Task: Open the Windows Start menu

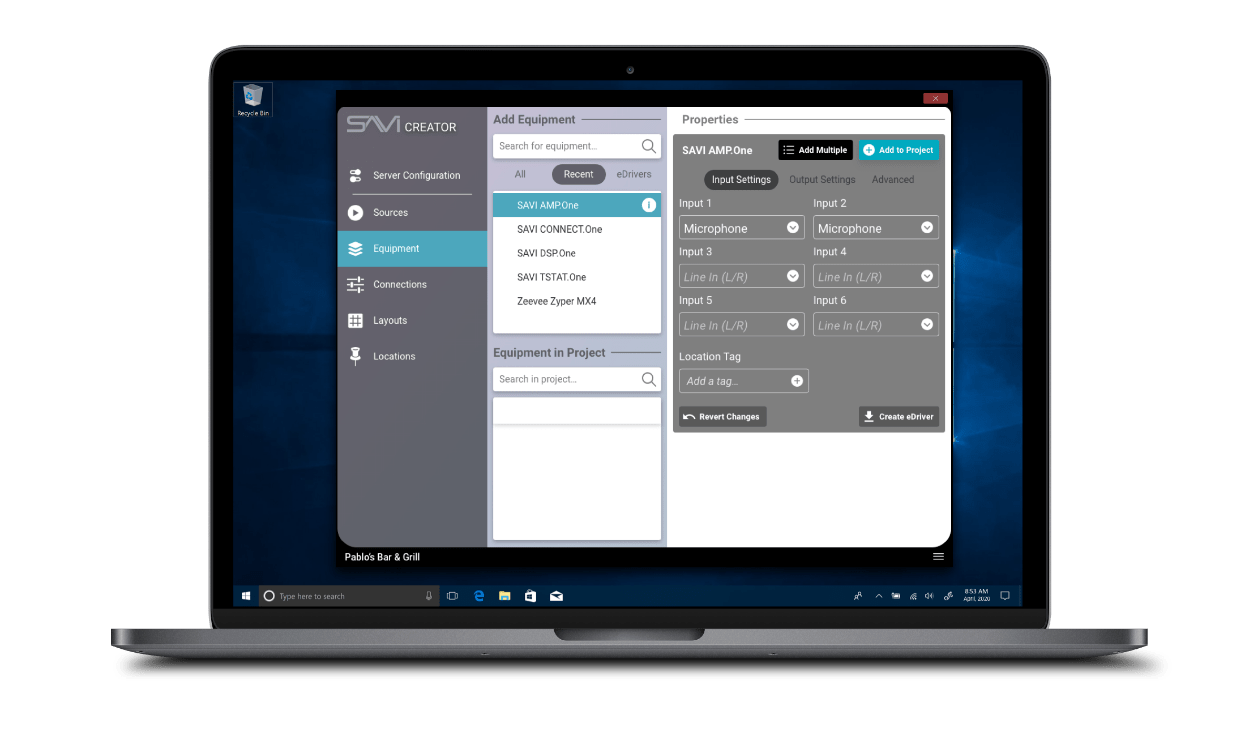Action: tap(246, 596)
